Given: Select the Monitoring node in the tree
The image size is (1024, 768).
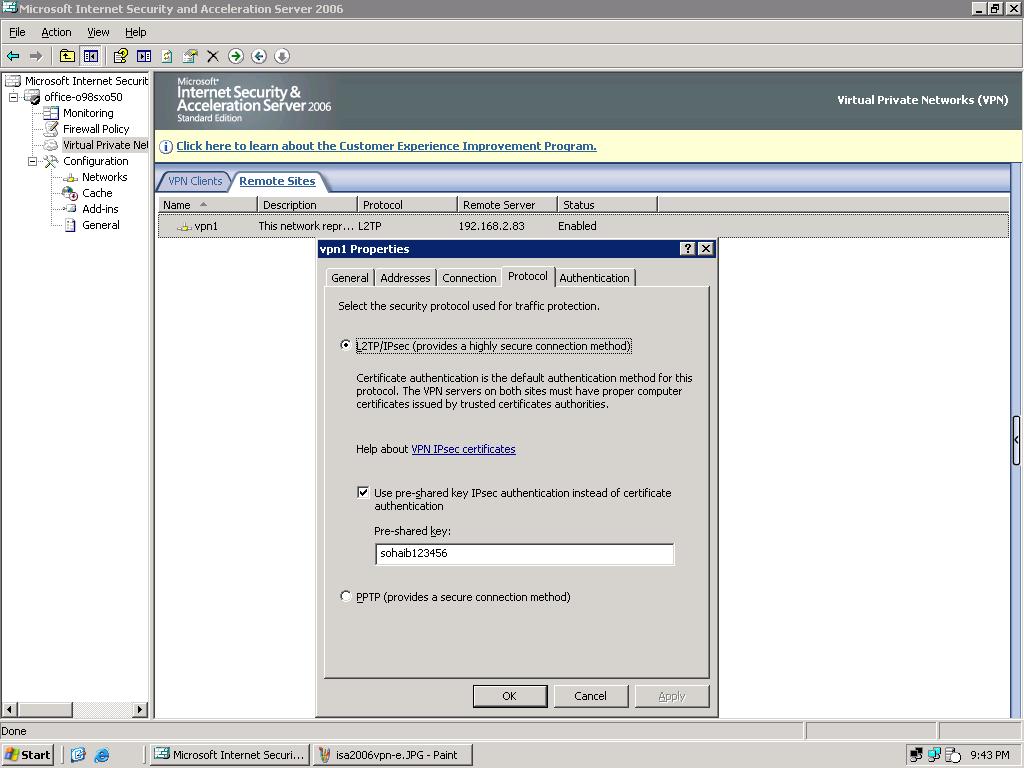Looking at the screenshot, I should pyautogui.click(x=88, y=113).
